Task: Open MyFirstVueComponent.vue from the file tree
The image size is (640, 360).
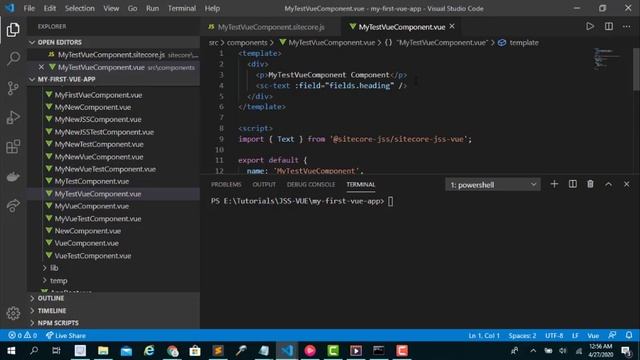Action: pos(98,95)
